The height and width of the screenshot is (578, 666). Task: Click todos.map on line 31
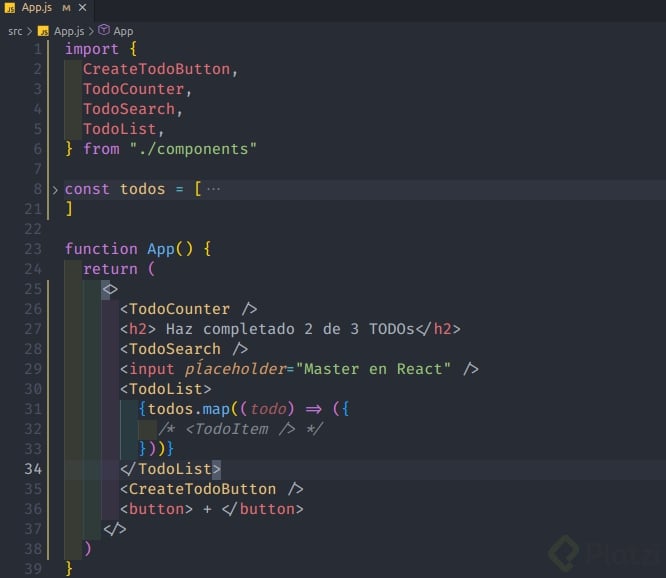tap(189, 409)
